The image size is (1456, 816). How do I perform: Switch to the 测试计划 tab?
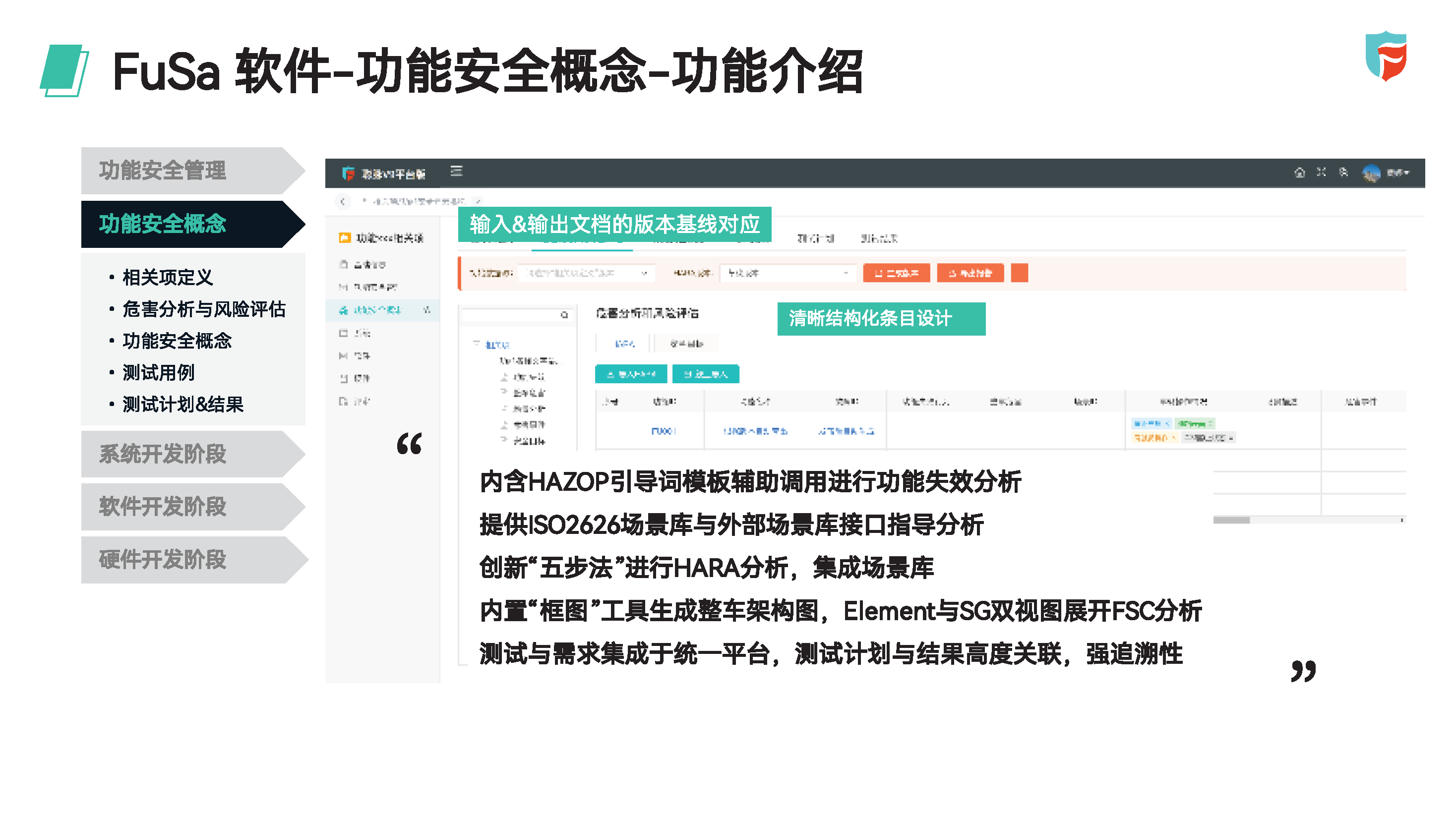815,238
